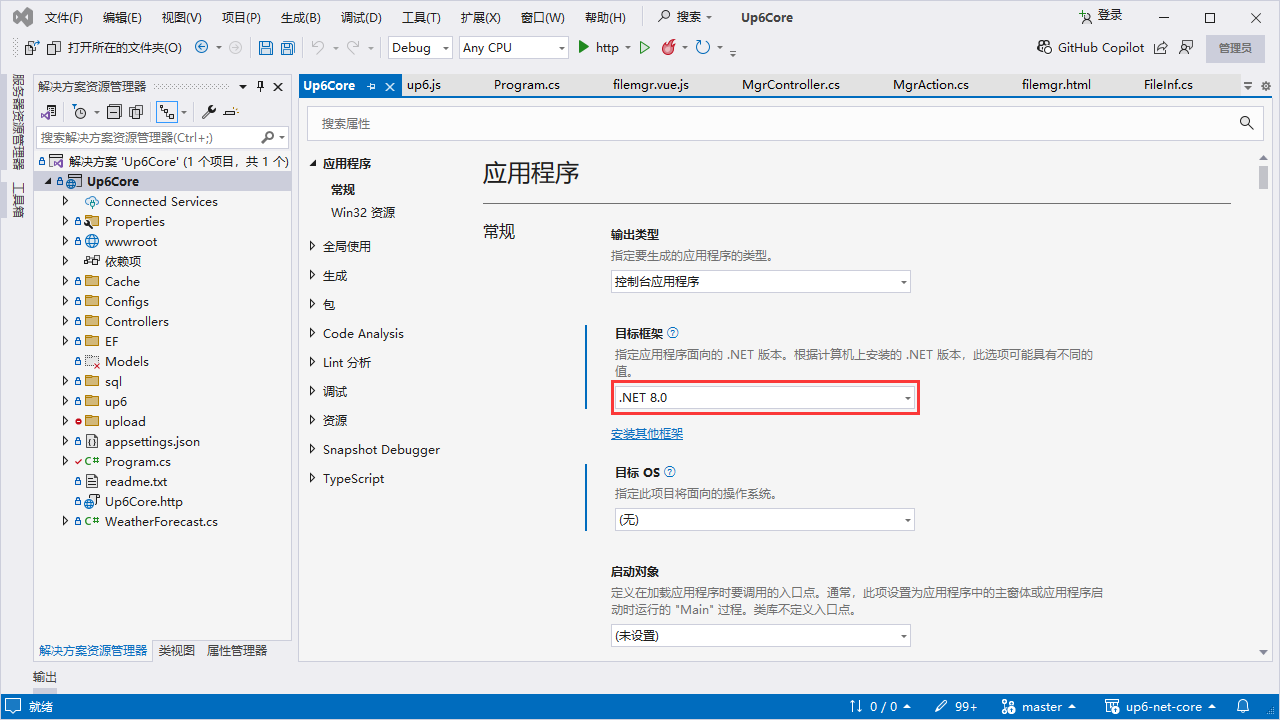Click the notification bell in the status bar
The image size is (1280, 720).
pyautogui.click(x=1244, y=706)
